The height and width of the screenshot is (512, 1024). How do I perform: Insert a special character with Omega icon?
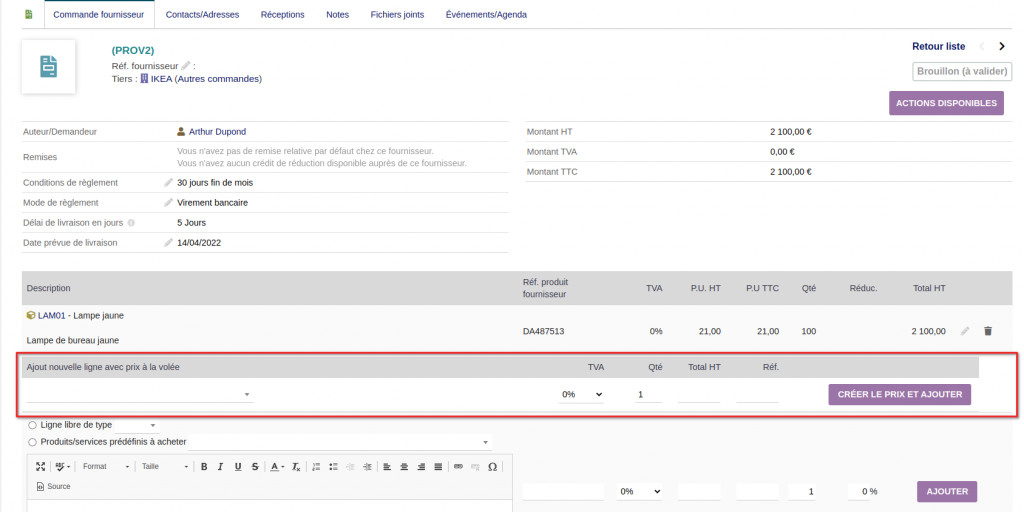tap(492, 466)
